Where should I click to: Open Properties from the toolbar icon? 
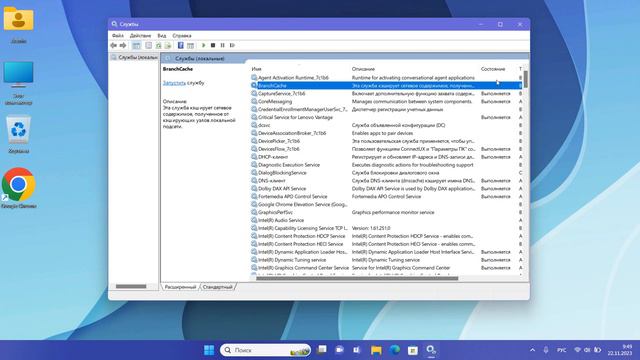pos(149,45)
